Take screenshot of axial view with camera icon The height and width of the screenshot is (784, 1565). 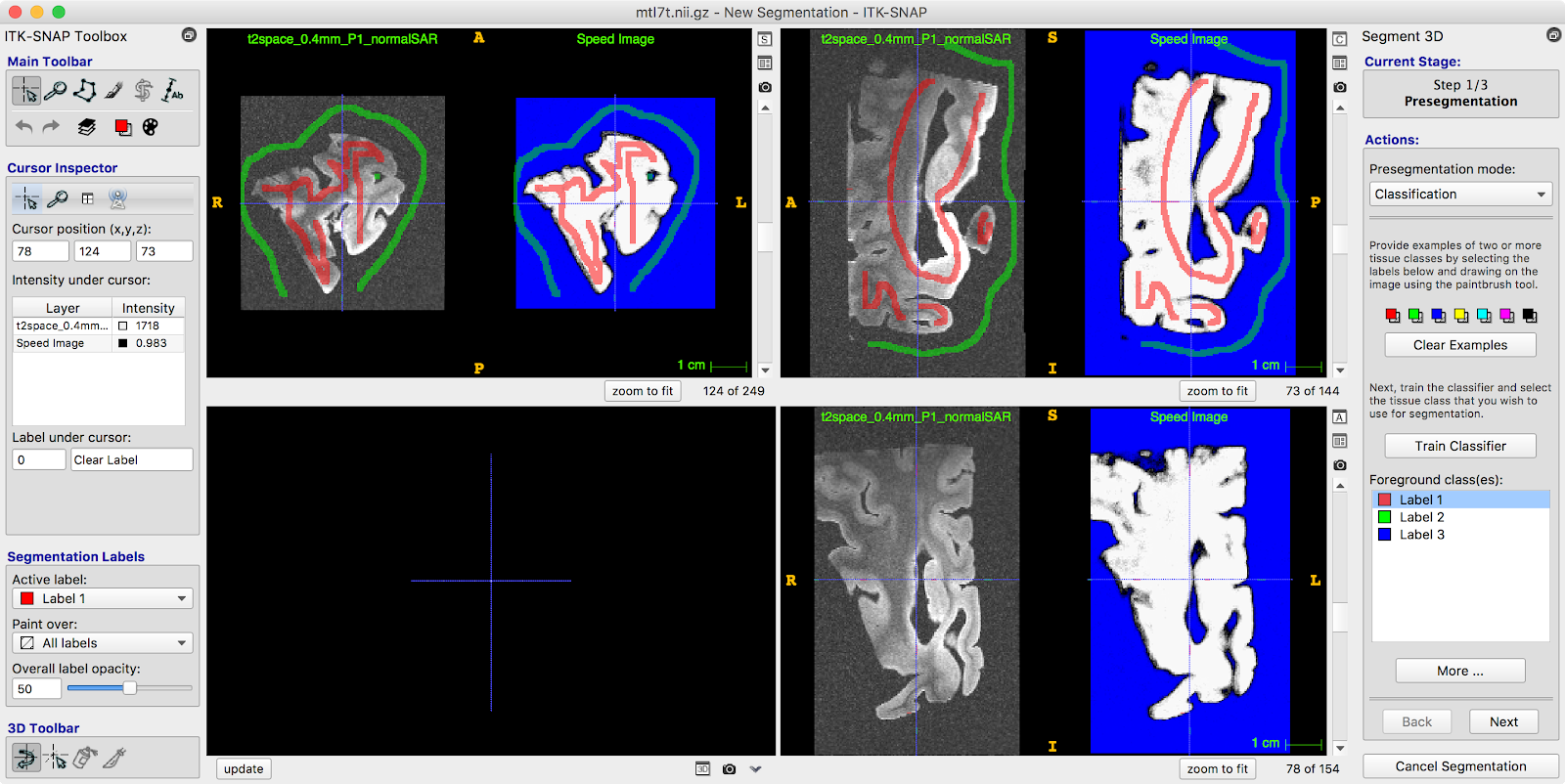[765, 87]
